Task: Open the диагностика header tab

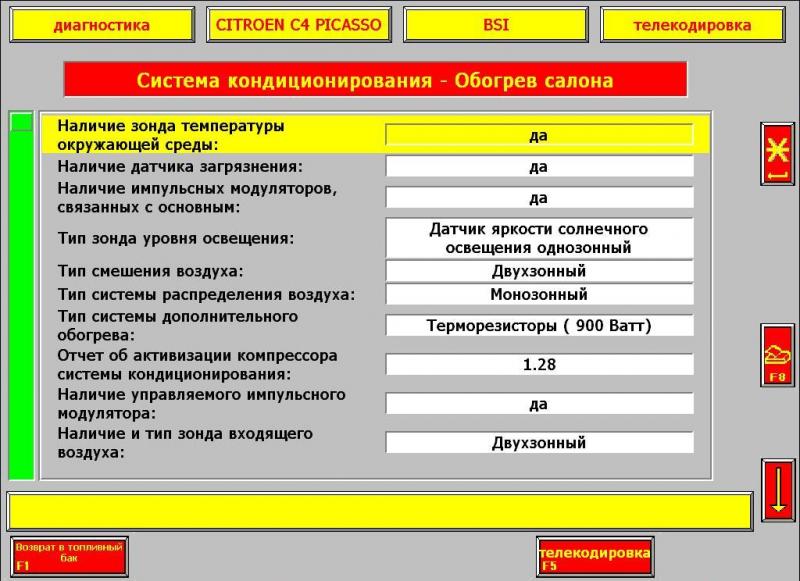Action: [102, 24]
